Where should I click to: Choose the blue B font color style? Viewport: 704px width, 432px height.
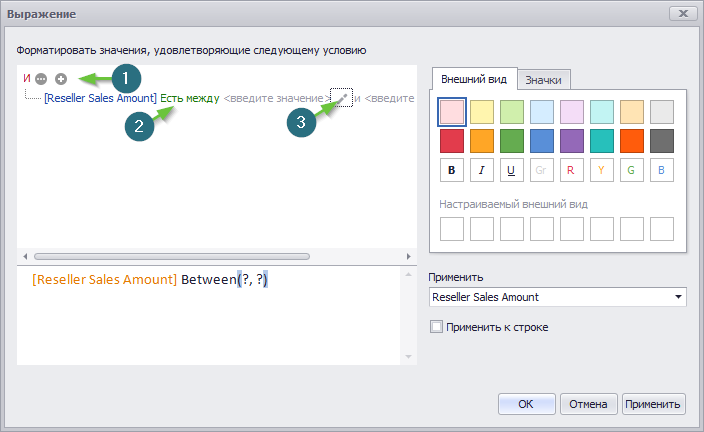pyautogui.click(x=662, y=170)
